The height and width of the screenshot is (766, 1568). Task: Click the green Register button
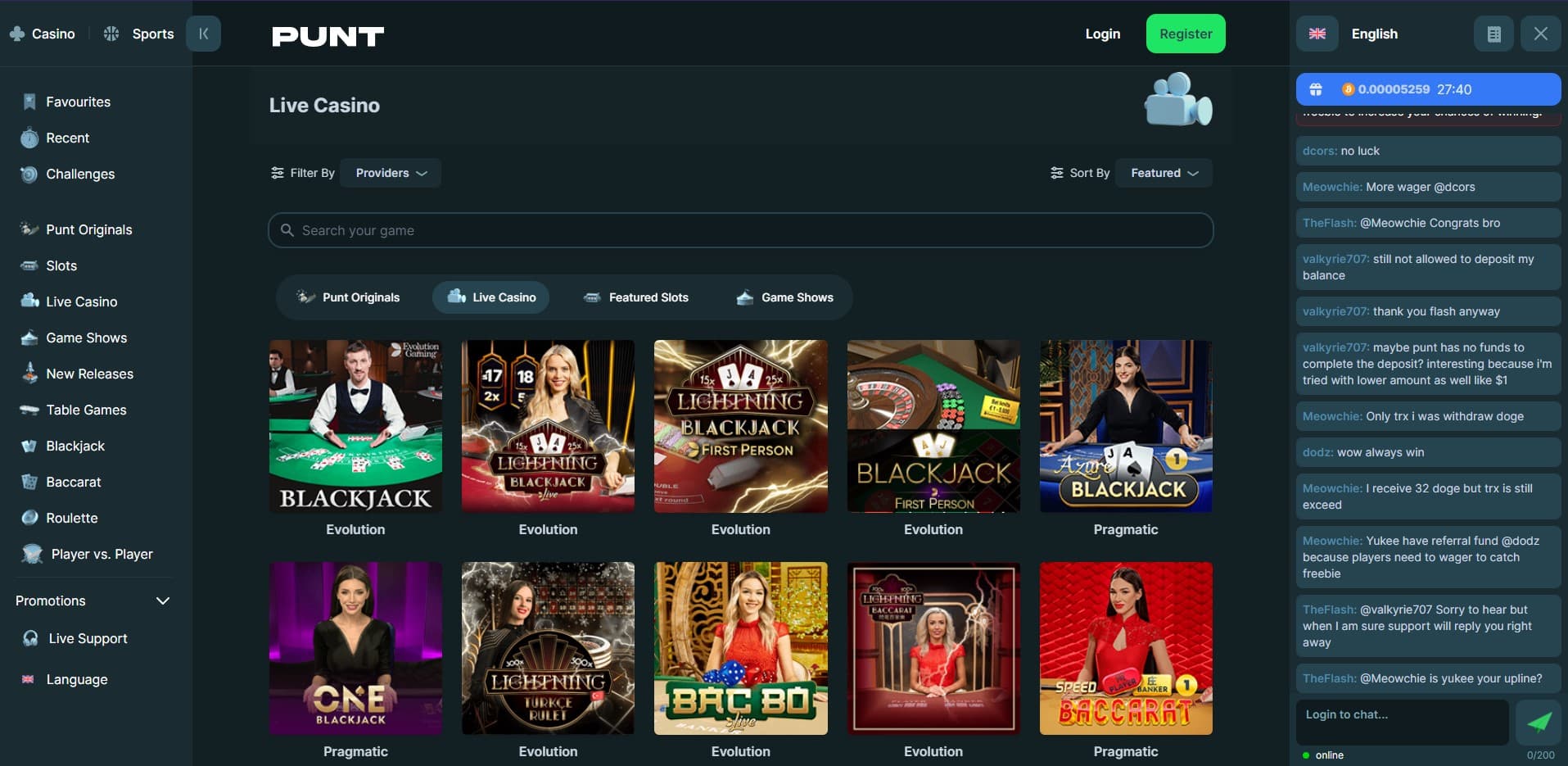click(1186, 34)
